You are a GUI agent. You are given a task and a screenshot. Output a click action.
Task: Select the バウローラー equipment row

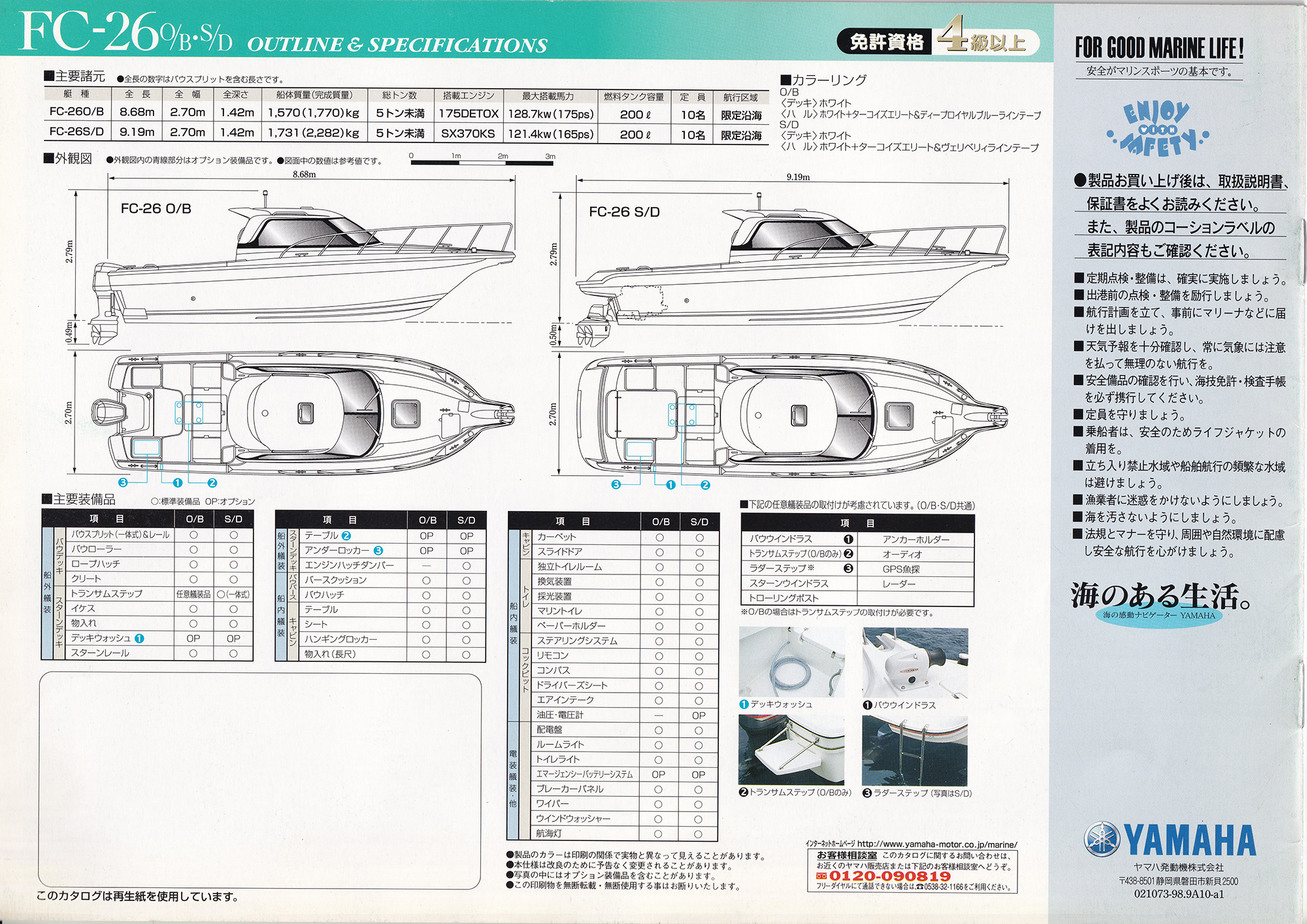click(x=159, y=549)
